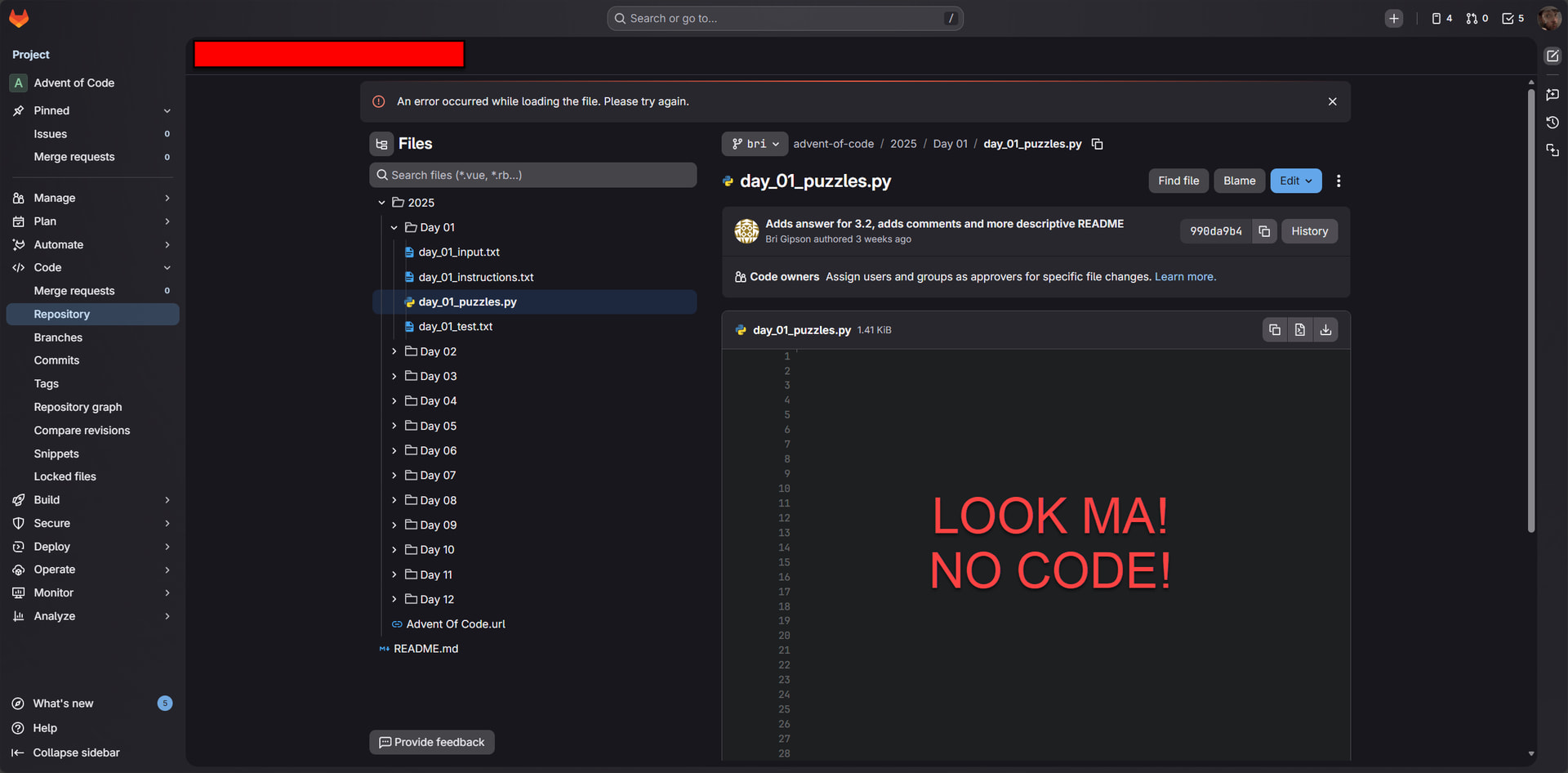
Task: Collapse the Code section
Action: 91,268
